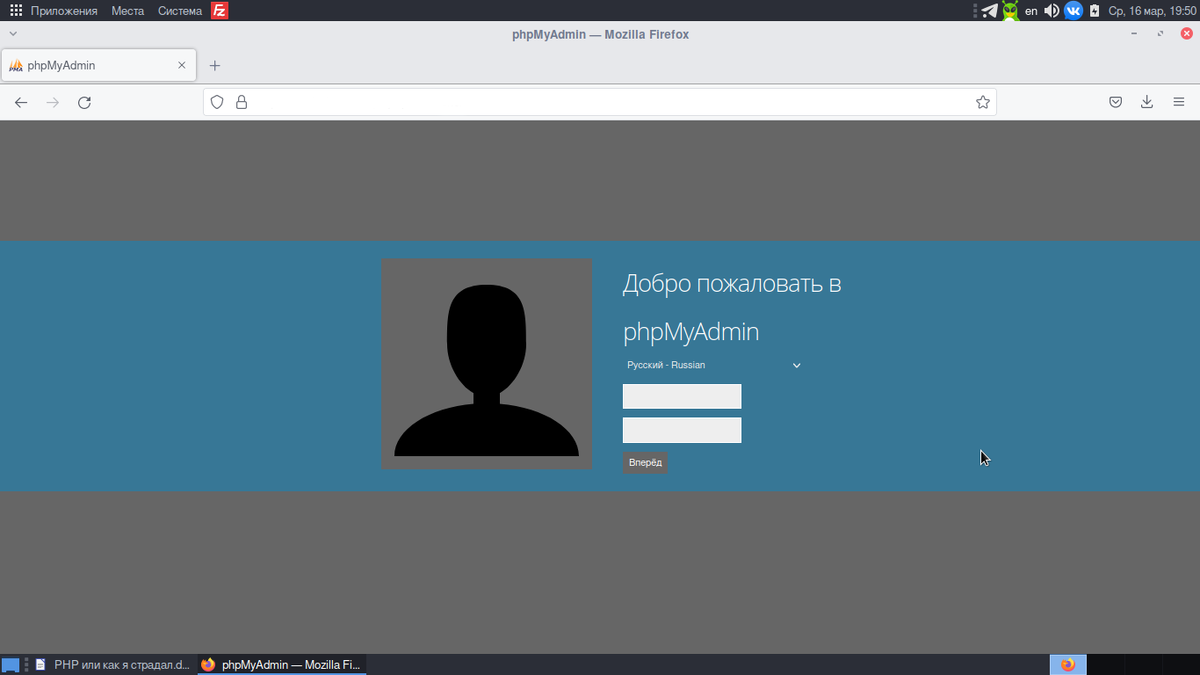Open the Русский - Russian language dropdown

714,365
